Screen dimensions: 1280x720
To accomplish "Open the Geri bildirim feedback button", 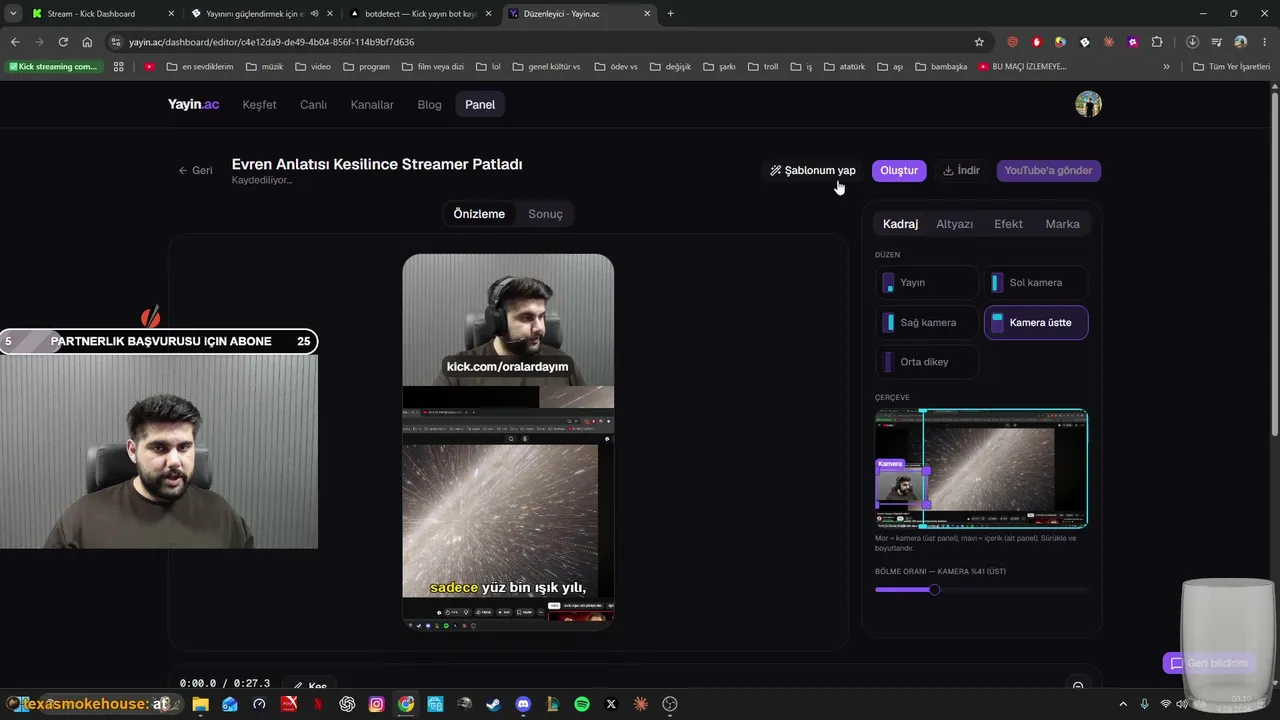I will 1209,663.
